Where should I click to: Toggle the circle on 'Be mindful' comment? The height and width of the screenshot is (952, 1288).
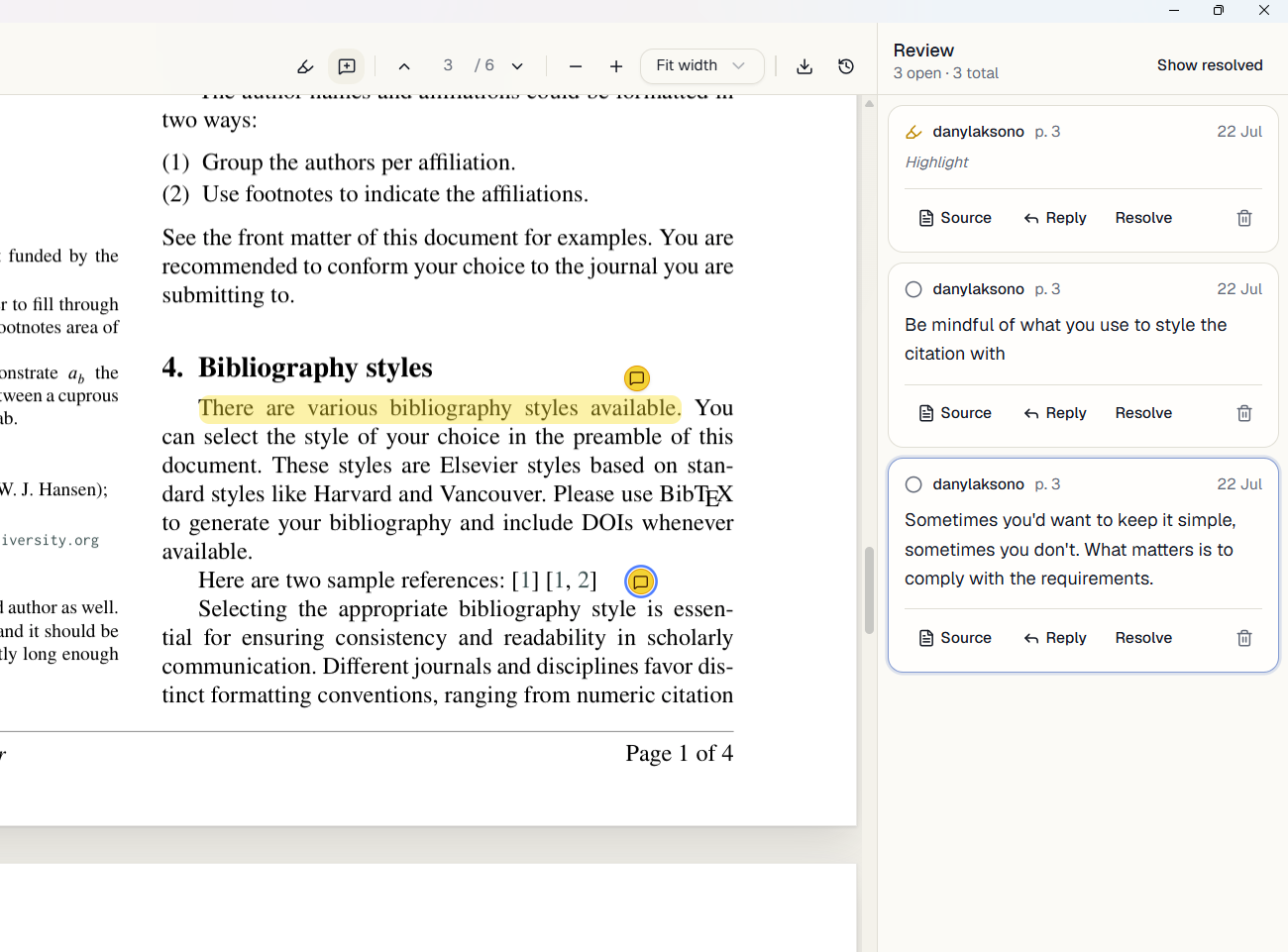tap(913, 289)
